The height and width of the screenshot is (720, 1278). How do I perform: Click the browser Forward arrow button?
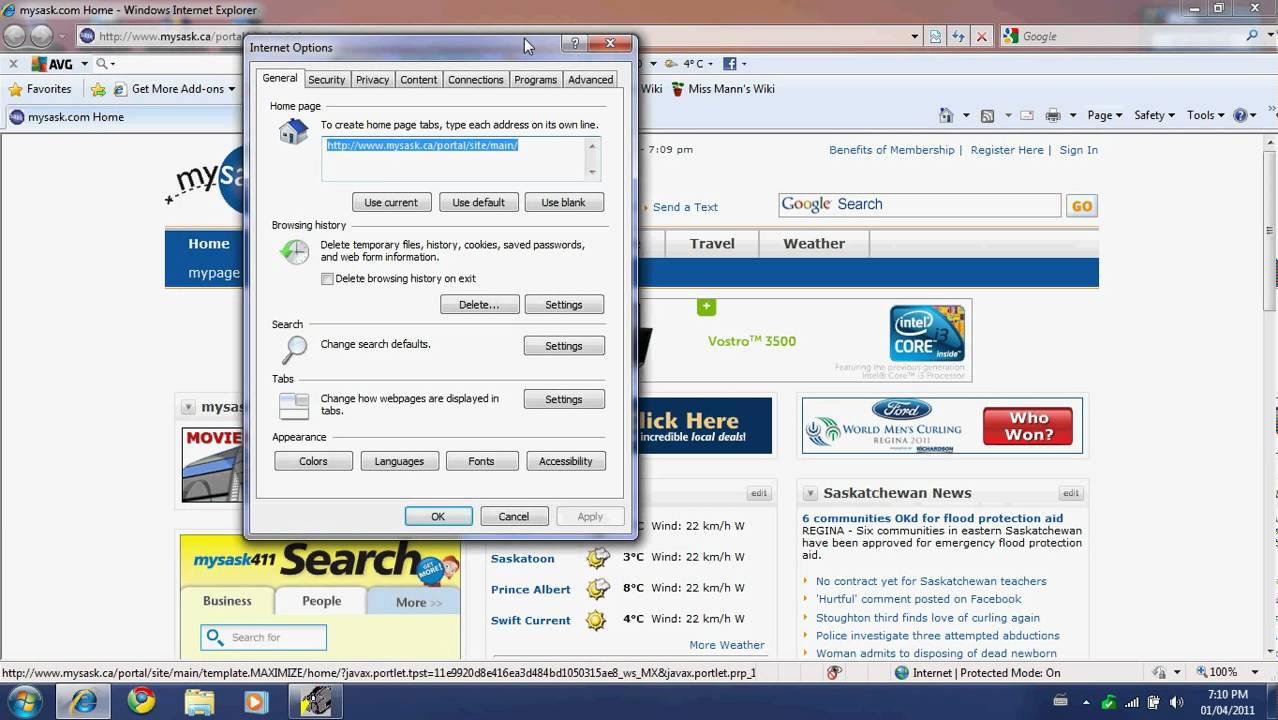pyautogui.click(x=41, y=36)
